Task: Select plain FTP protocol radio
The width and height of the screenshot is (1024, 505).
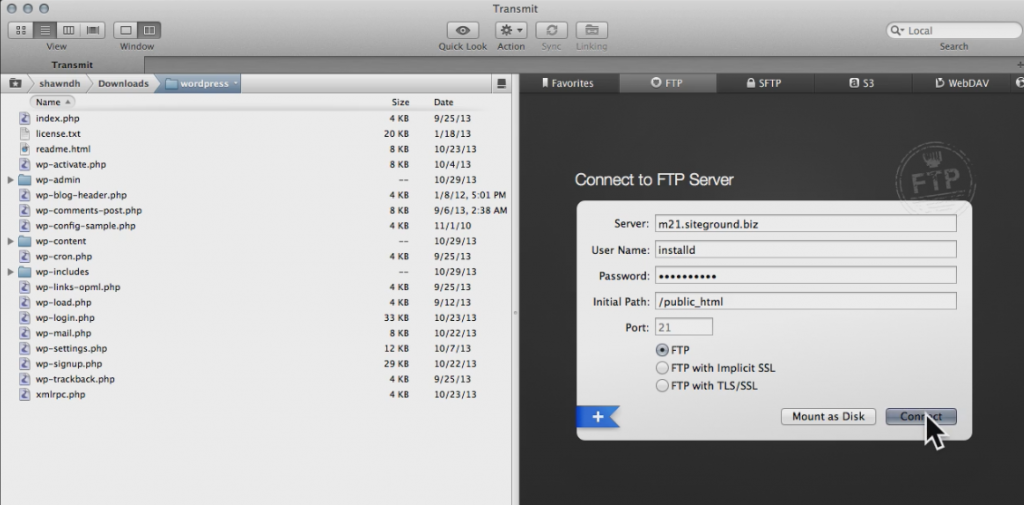Action: (662, 350)
